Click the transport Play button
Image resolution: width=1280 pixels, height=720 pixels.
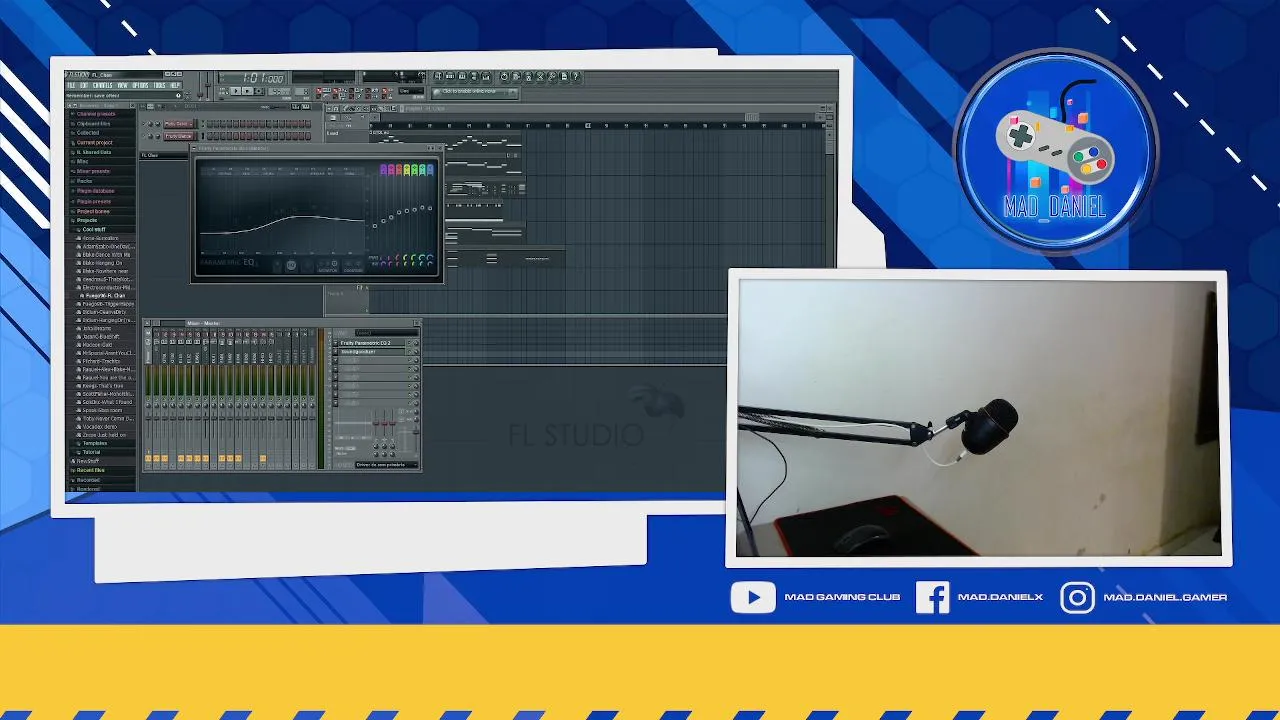[x=236, y=91]
